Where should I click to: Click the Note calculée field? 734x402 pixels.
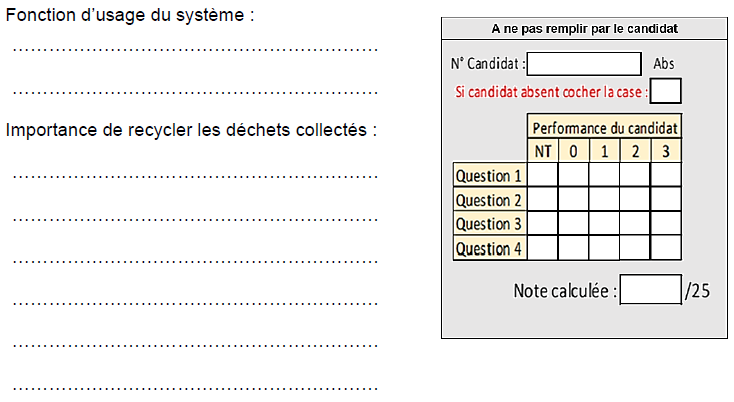pos(650,290)
